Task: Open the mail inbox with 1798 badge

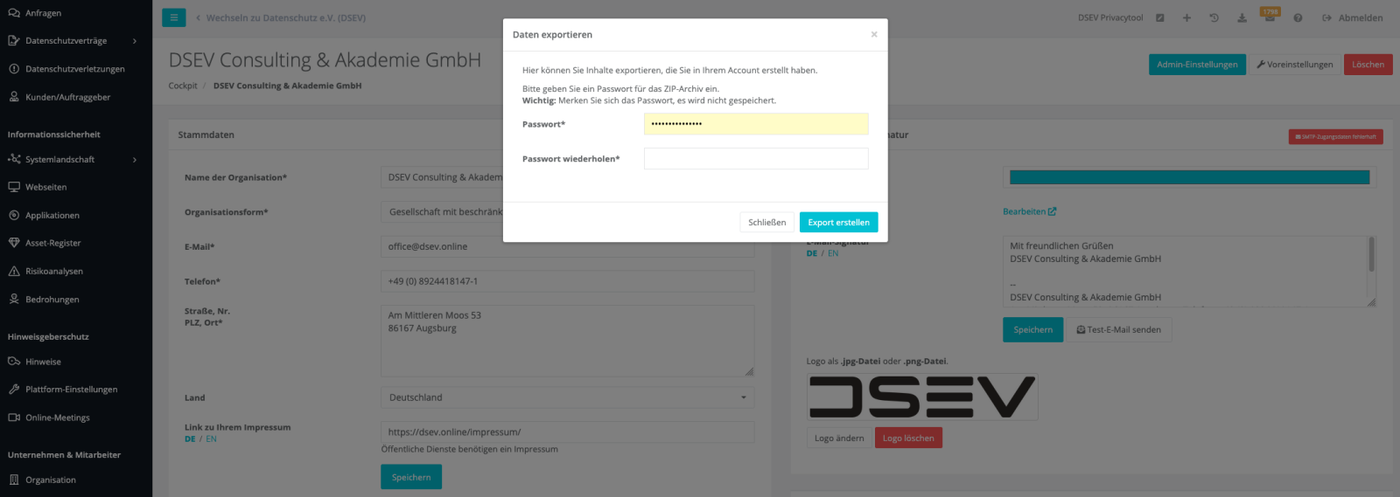Action: (1270, 17)
